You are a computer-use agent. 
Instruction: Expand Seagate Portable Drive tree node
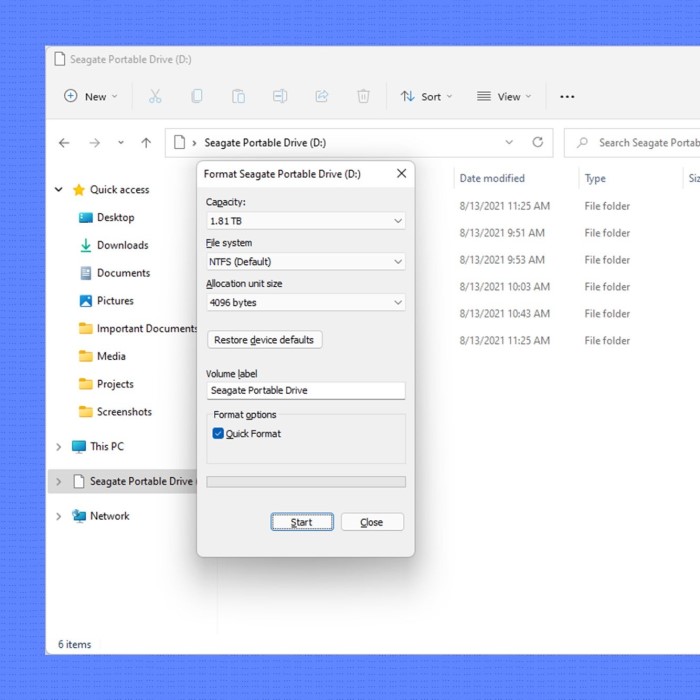coord(58,481)
